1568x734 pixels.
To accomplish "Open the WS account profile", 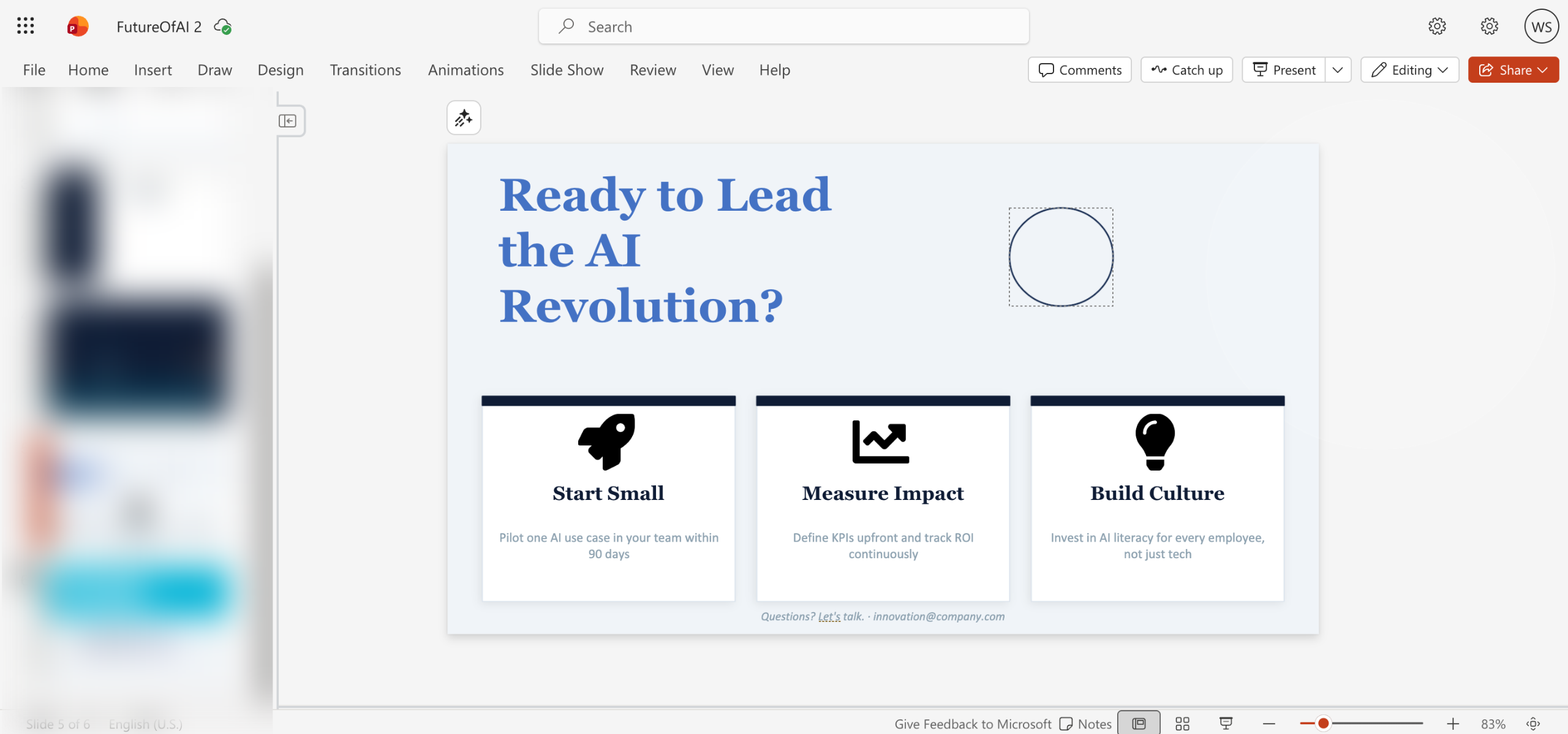I will tap(1541, 26).
